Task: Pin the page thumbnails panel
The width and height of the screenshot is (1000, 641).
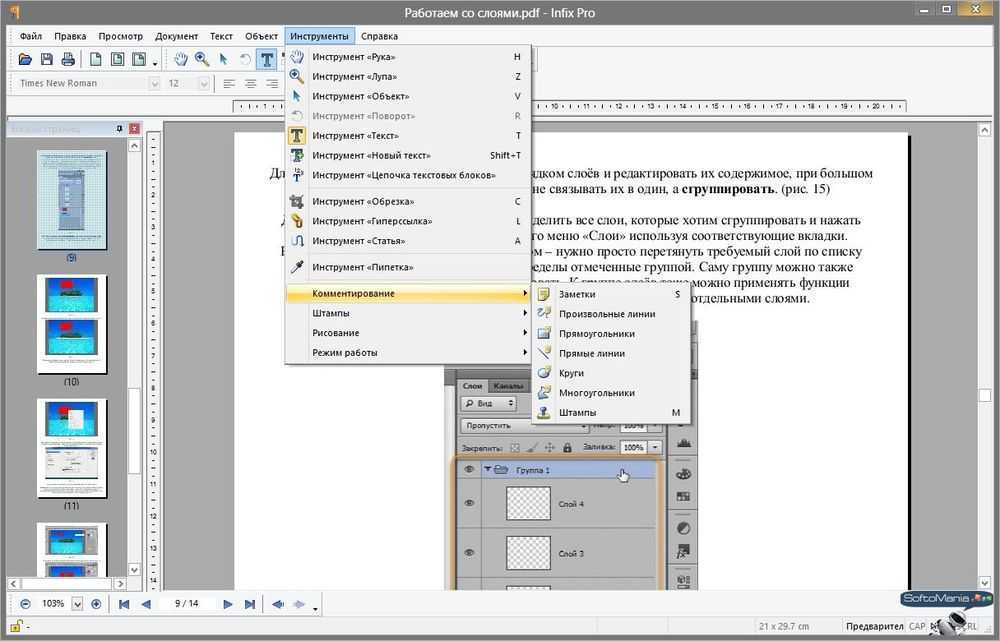Action: 120,128
